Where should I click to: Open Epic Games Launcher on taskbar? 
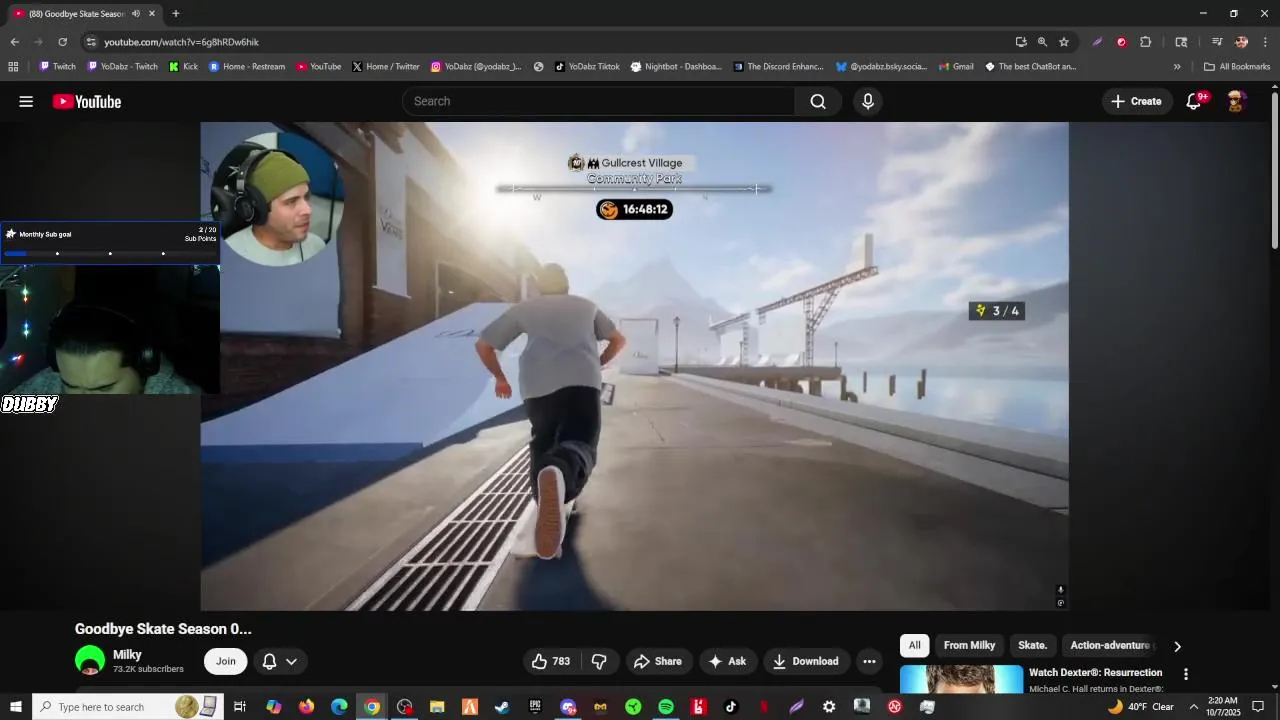click(x=535, y=707)
